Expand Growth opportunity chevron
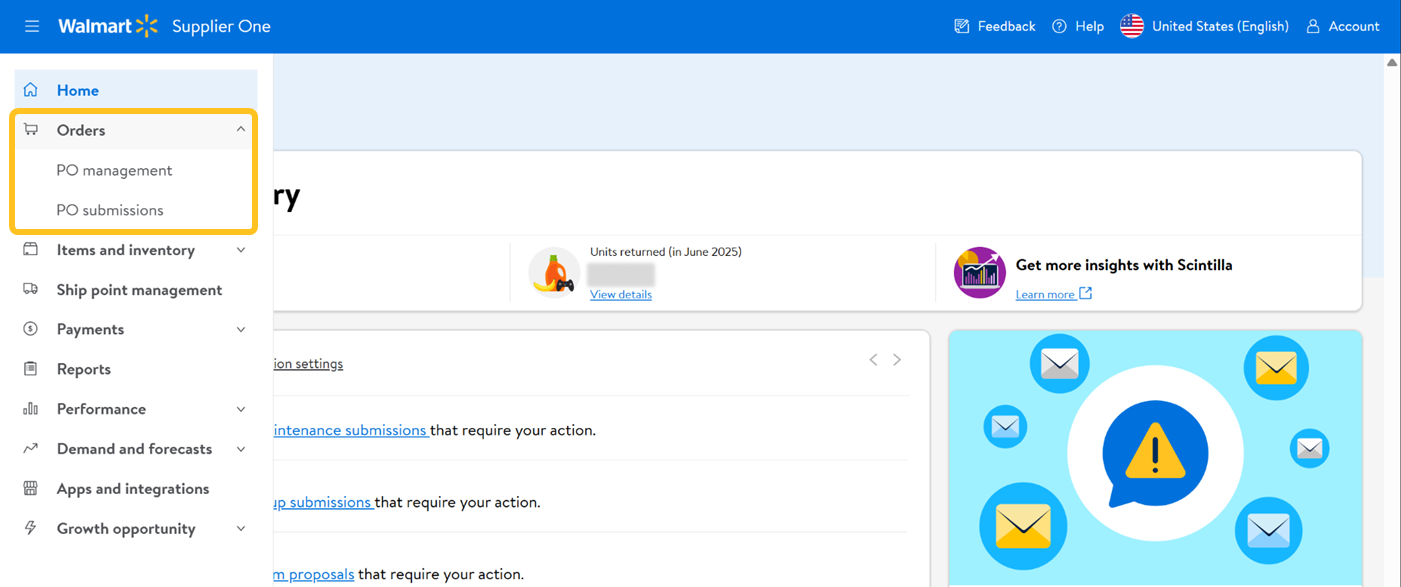 241,528
